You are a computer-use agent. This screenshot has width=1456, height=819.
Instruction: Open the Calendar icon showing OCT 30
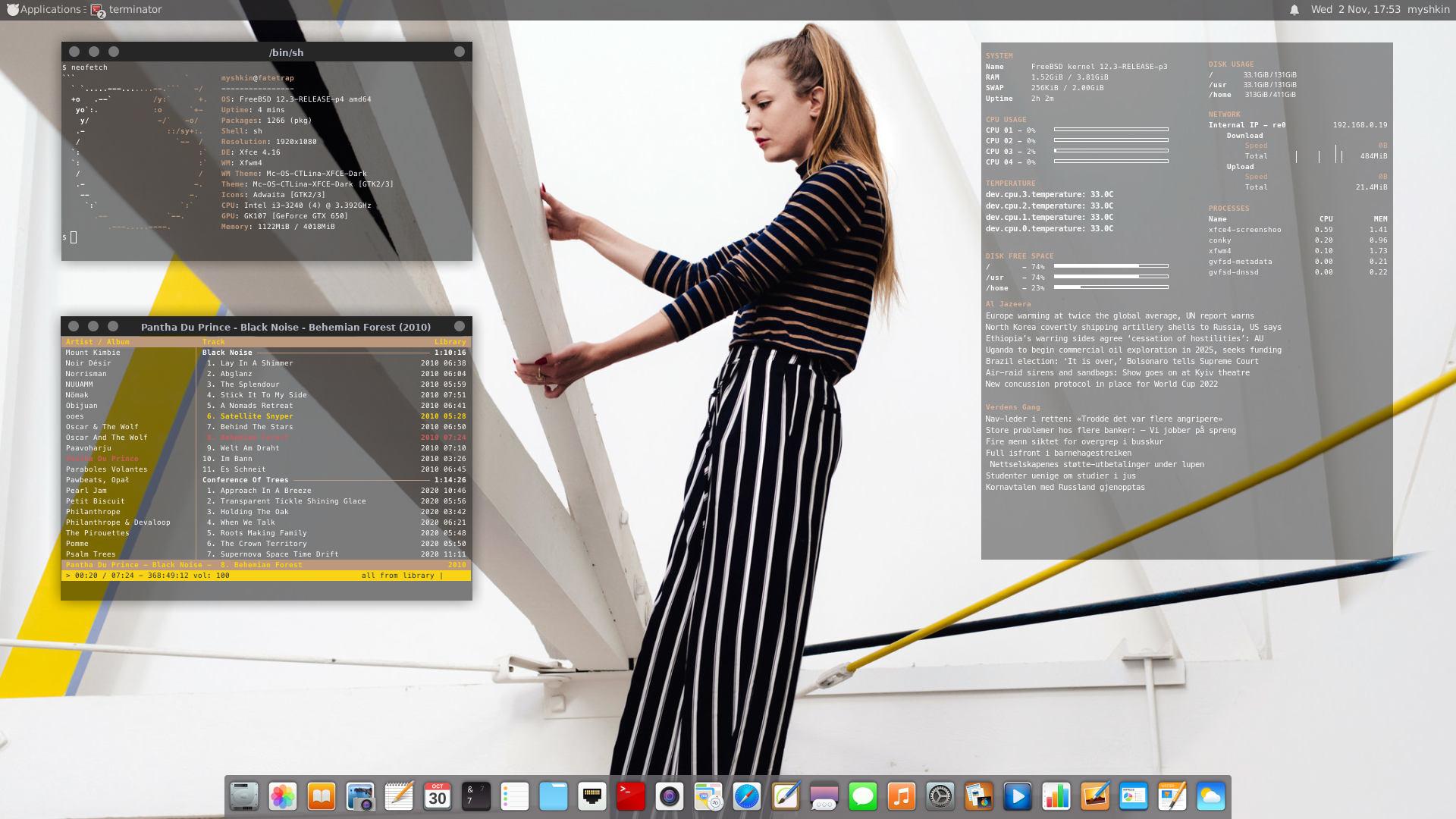438,796
